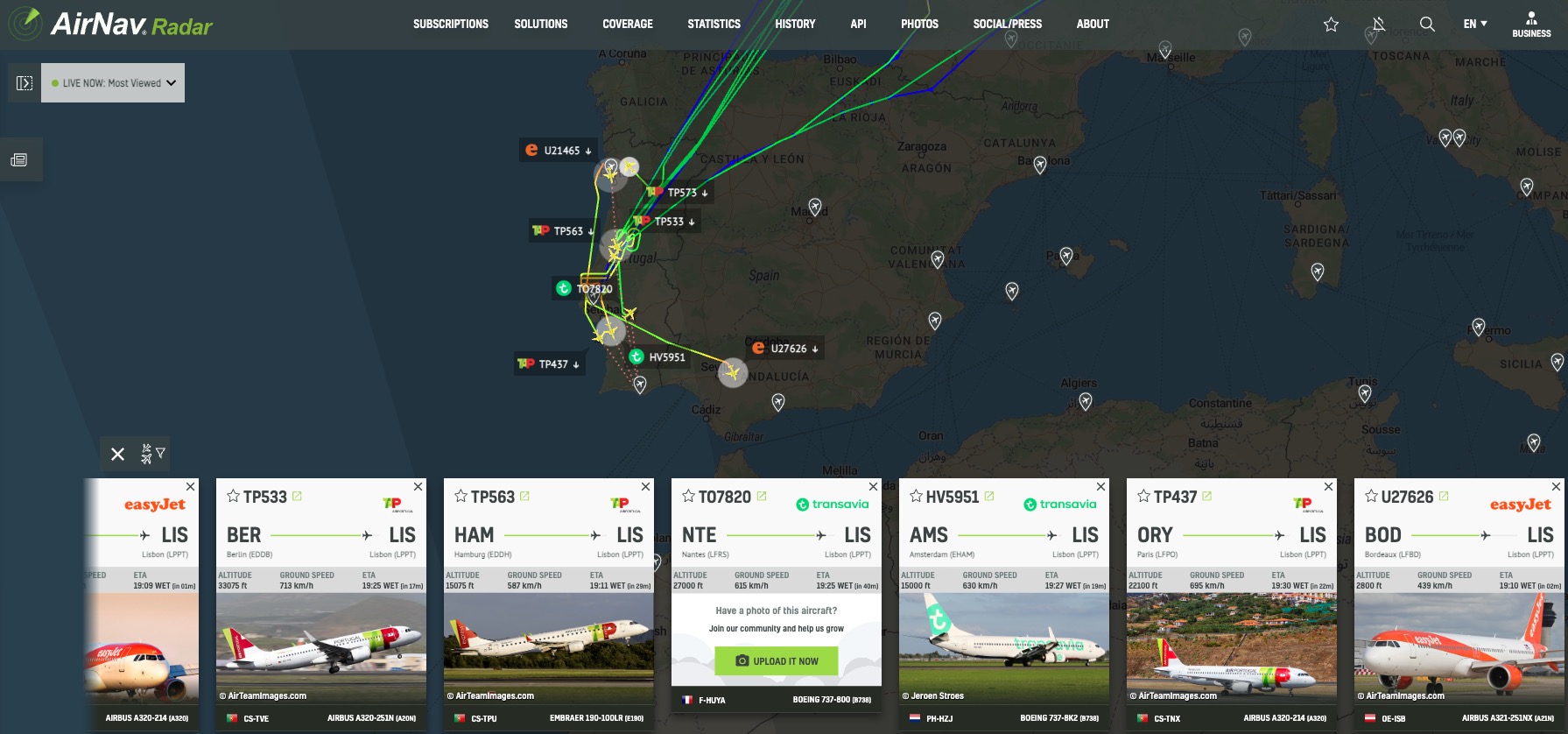Toggle the muted notifications bell icon
This screenshot has width=1568, height=734.
click(x=1379, y=25)
